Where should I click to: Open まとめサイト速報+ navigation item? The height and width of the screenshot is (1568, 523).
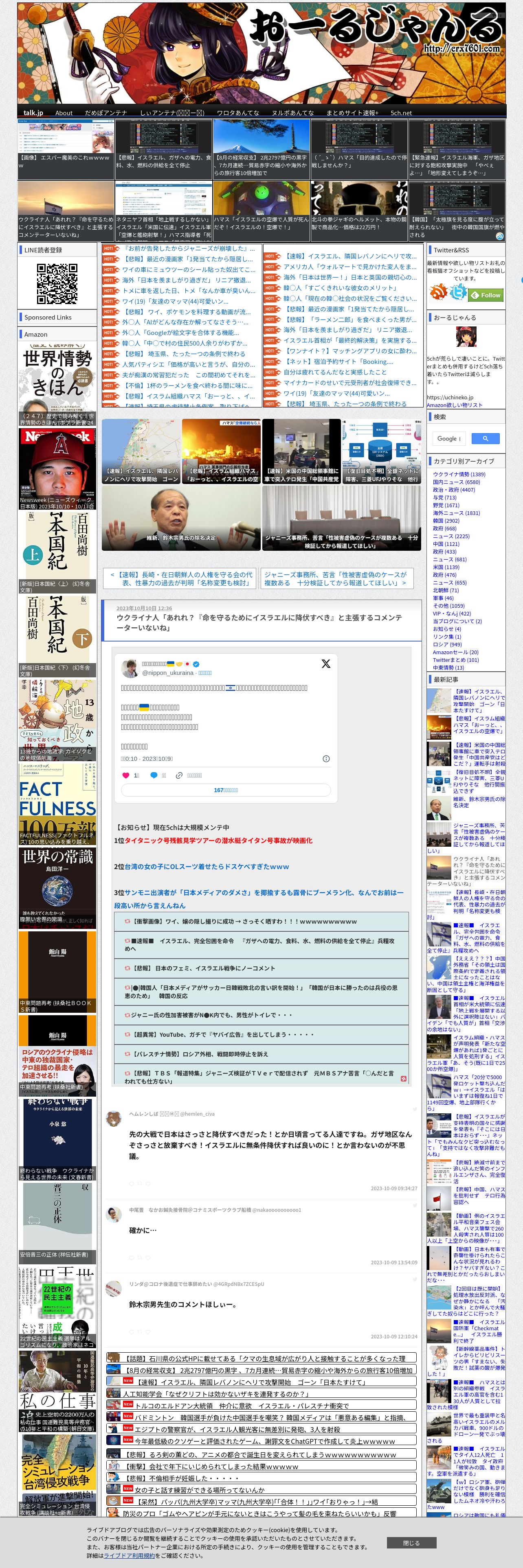(352, 113)
